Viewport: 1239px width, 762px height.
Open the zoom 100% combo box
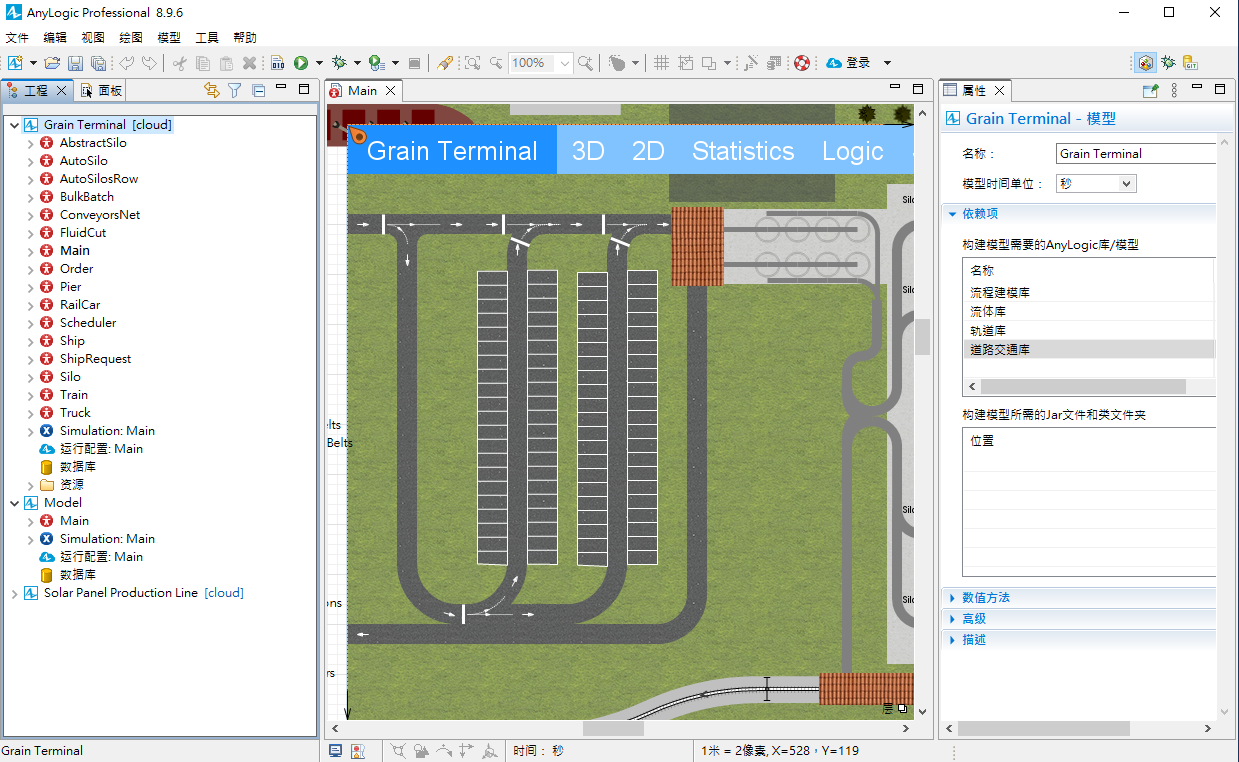click(540, 63)
